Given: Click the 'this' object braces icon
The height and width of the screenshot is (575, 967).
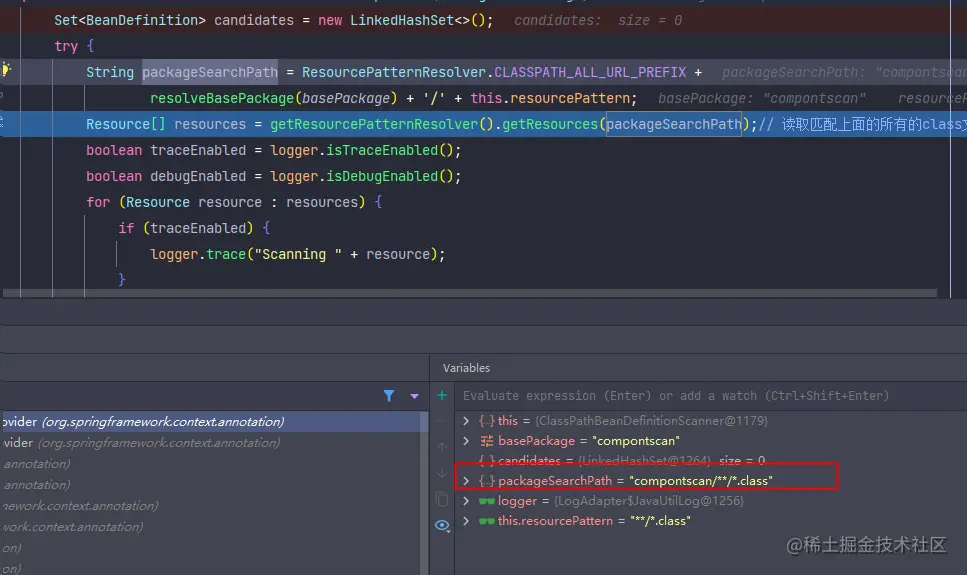Looking at the screenshot, I should pos(487,421).
